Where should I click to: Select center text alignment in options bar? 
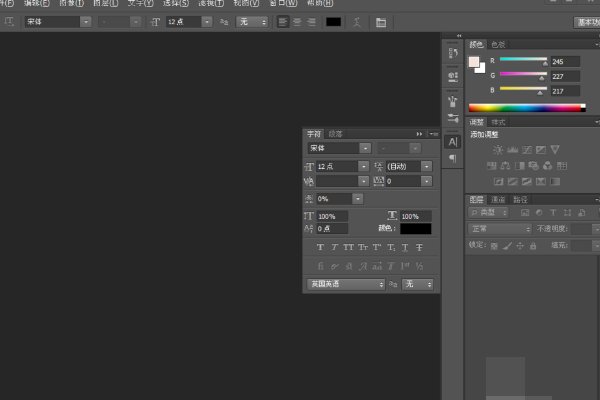point(297,21)
